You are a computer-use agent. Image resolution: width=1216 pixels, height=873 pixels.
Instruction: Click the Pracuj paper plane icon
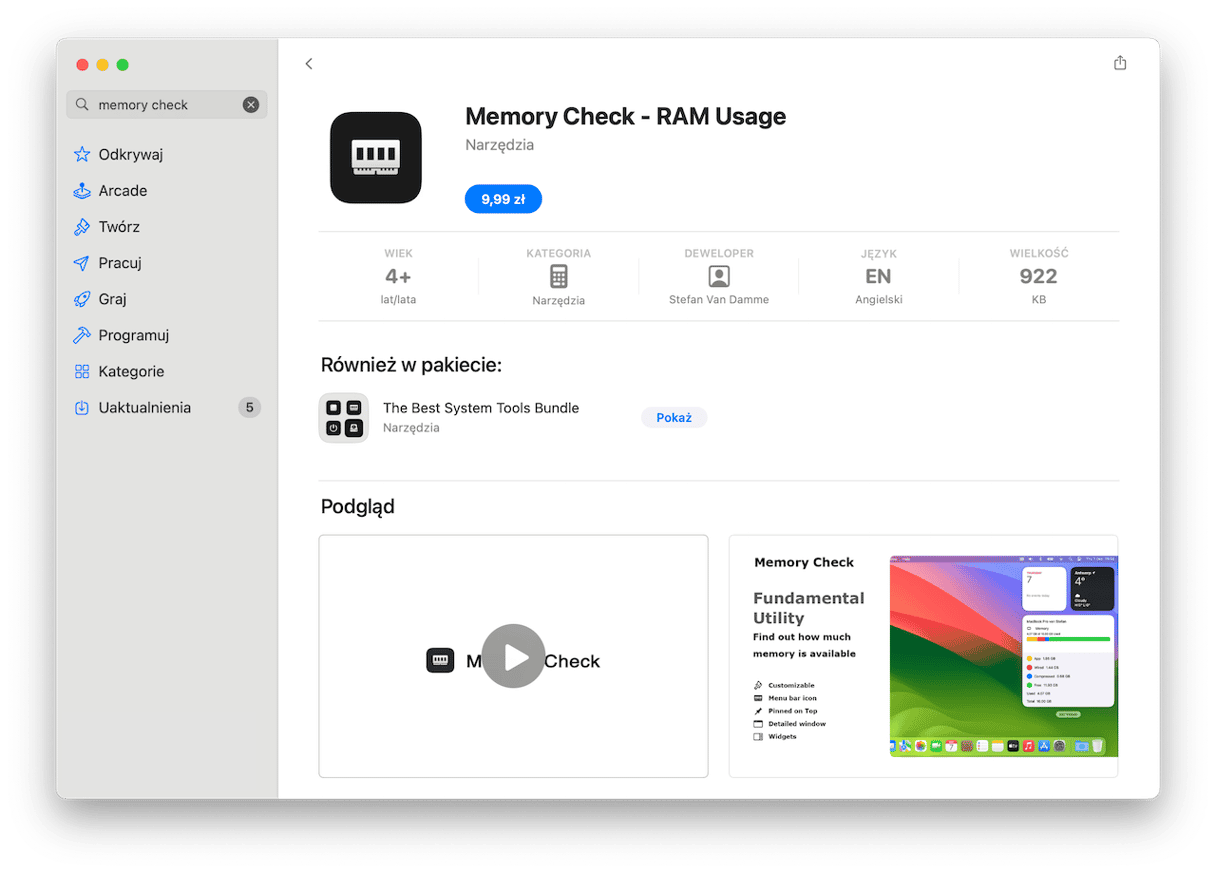pos(82,263)
